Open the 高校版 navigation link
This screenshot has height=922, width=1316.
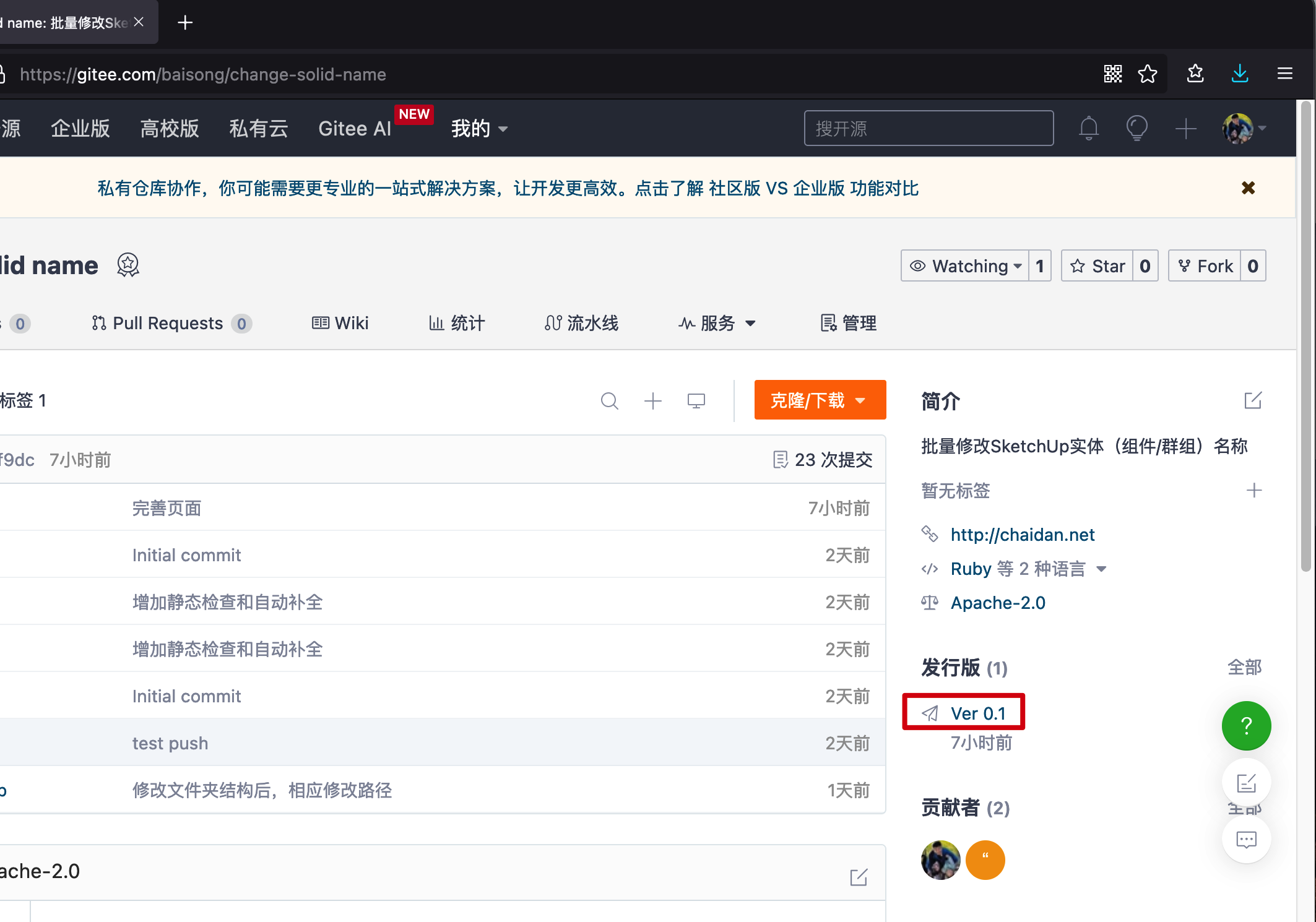coord(170,129)
